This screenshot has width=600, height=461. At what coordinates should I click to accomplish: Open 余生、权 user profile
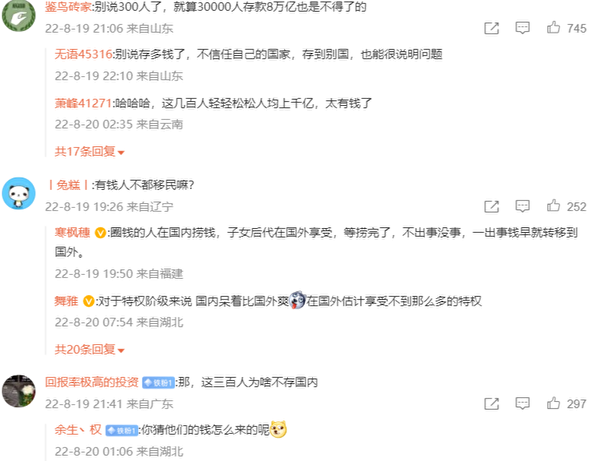[78, 430]
